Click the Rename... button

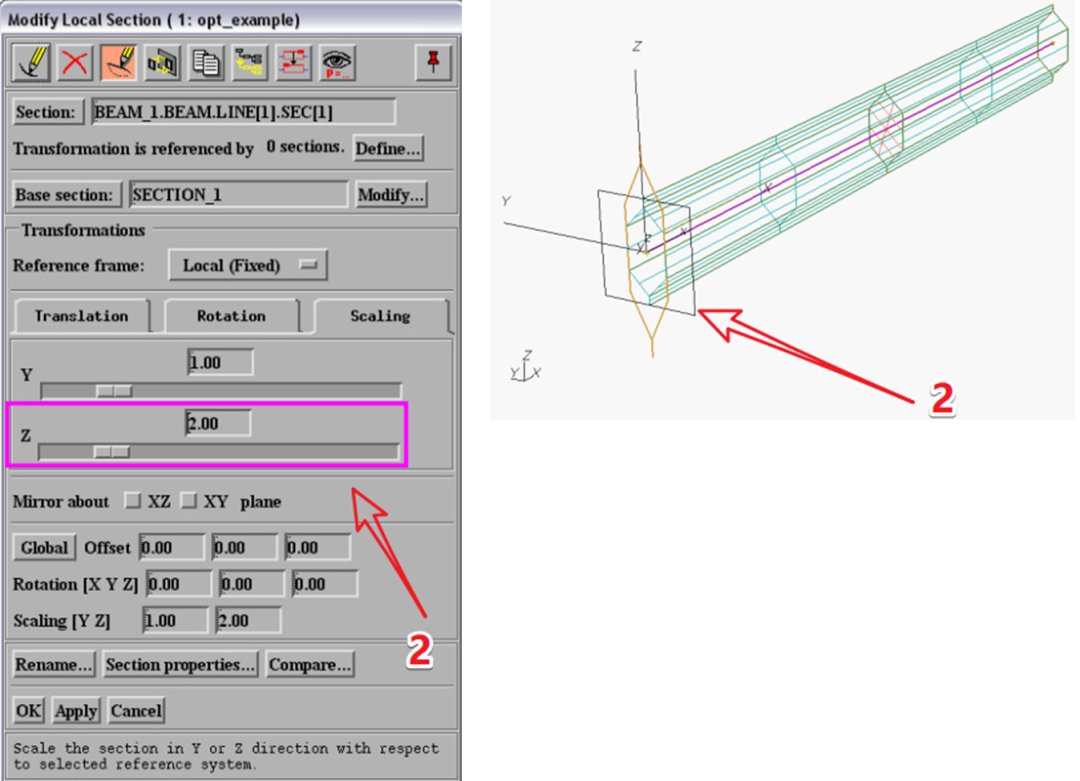(x=54, y=664)
